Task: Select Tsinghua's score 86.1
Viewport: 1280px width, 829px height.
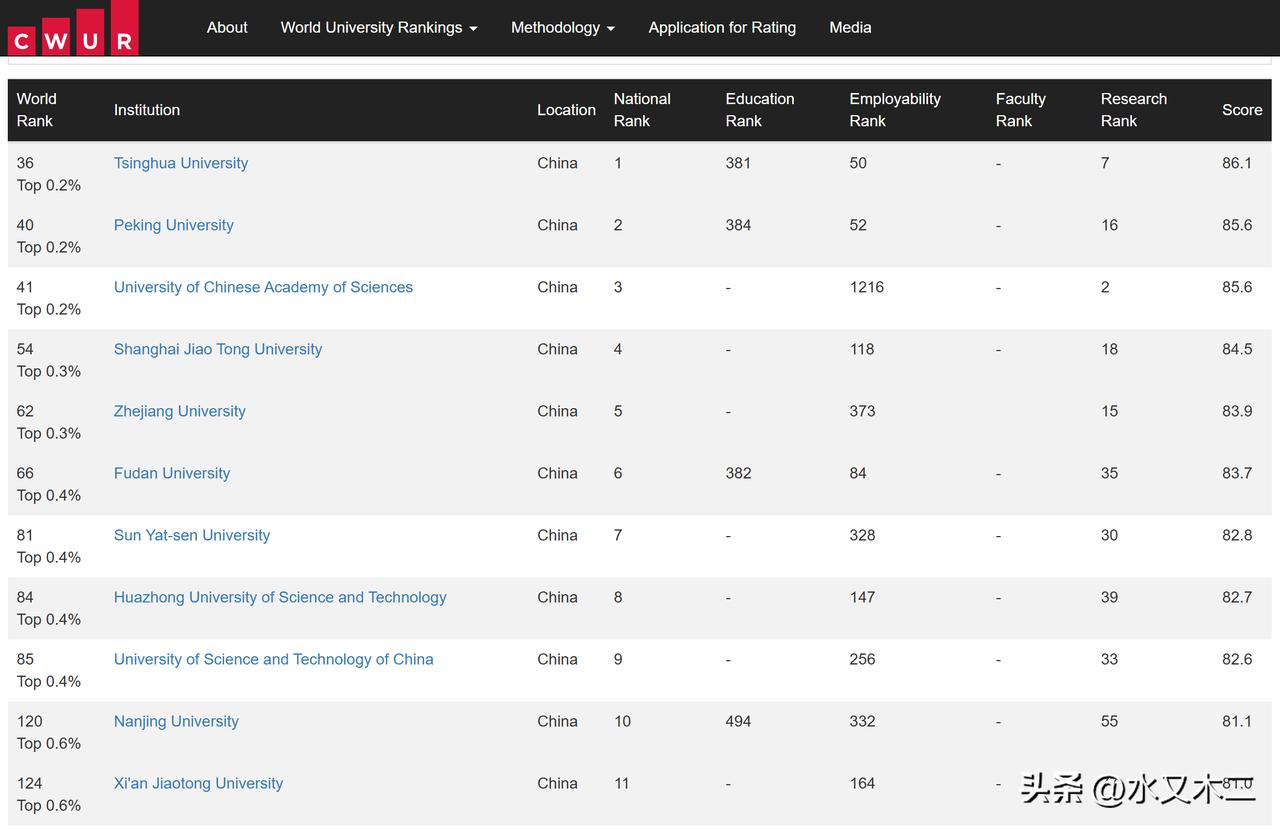Action: pyautogui.click(x=1237, y=163)
